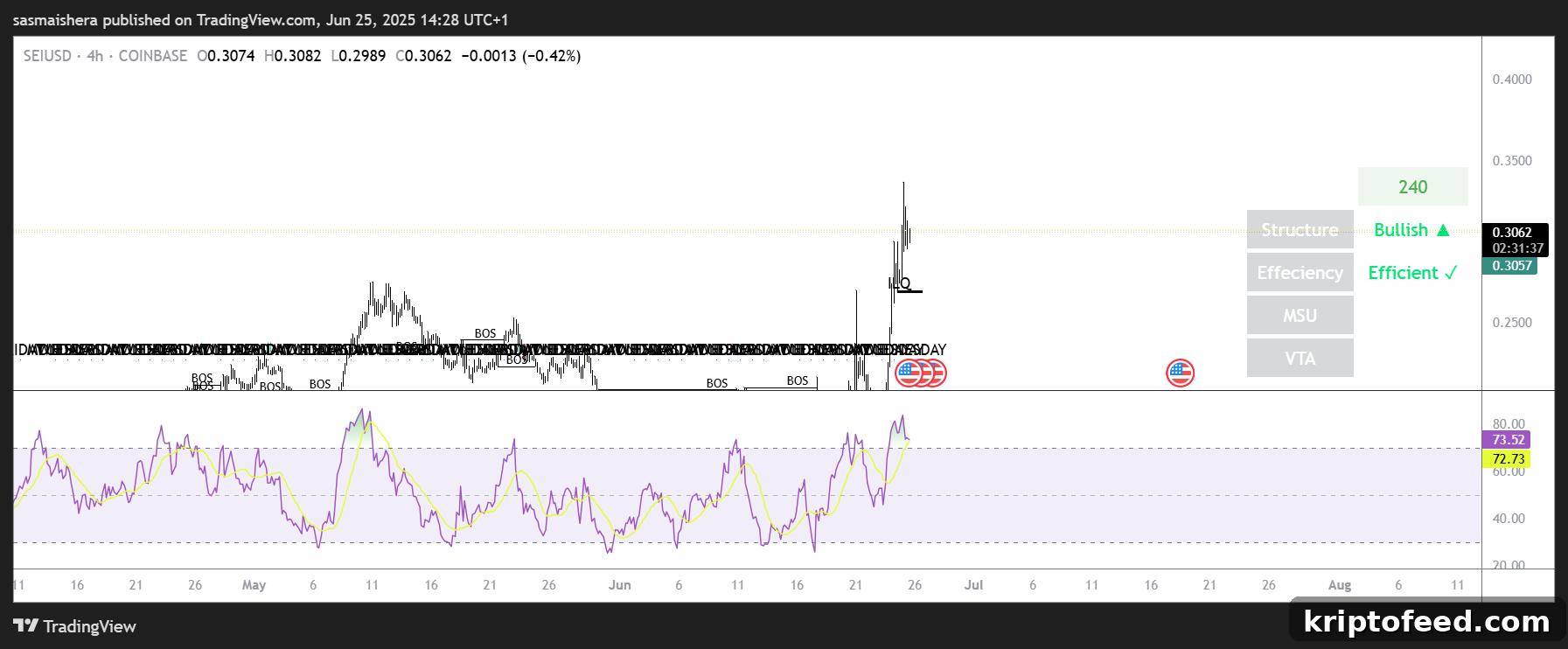The height and width of the screenshot is (649, 1568).
Task: Click the lone US flag event marker near July
Action: coord(1180,373)
